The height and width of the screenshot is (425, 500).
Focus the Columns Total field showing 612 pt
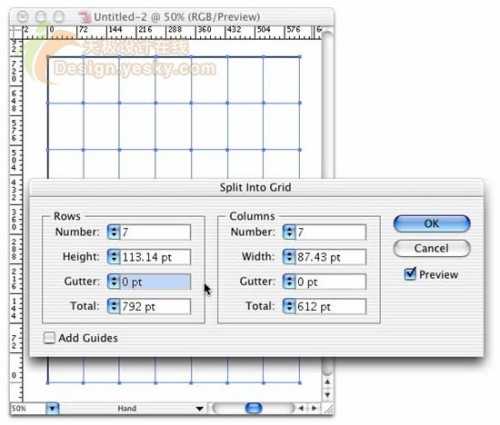[331, 307]
